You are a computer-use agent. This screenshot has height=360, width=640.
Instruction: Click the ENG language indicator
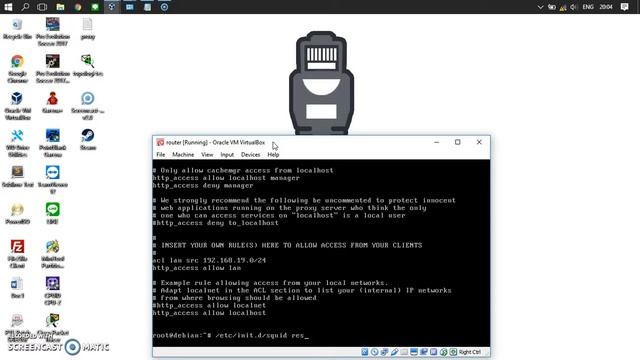pyautogui.click(x=588, y=7)
